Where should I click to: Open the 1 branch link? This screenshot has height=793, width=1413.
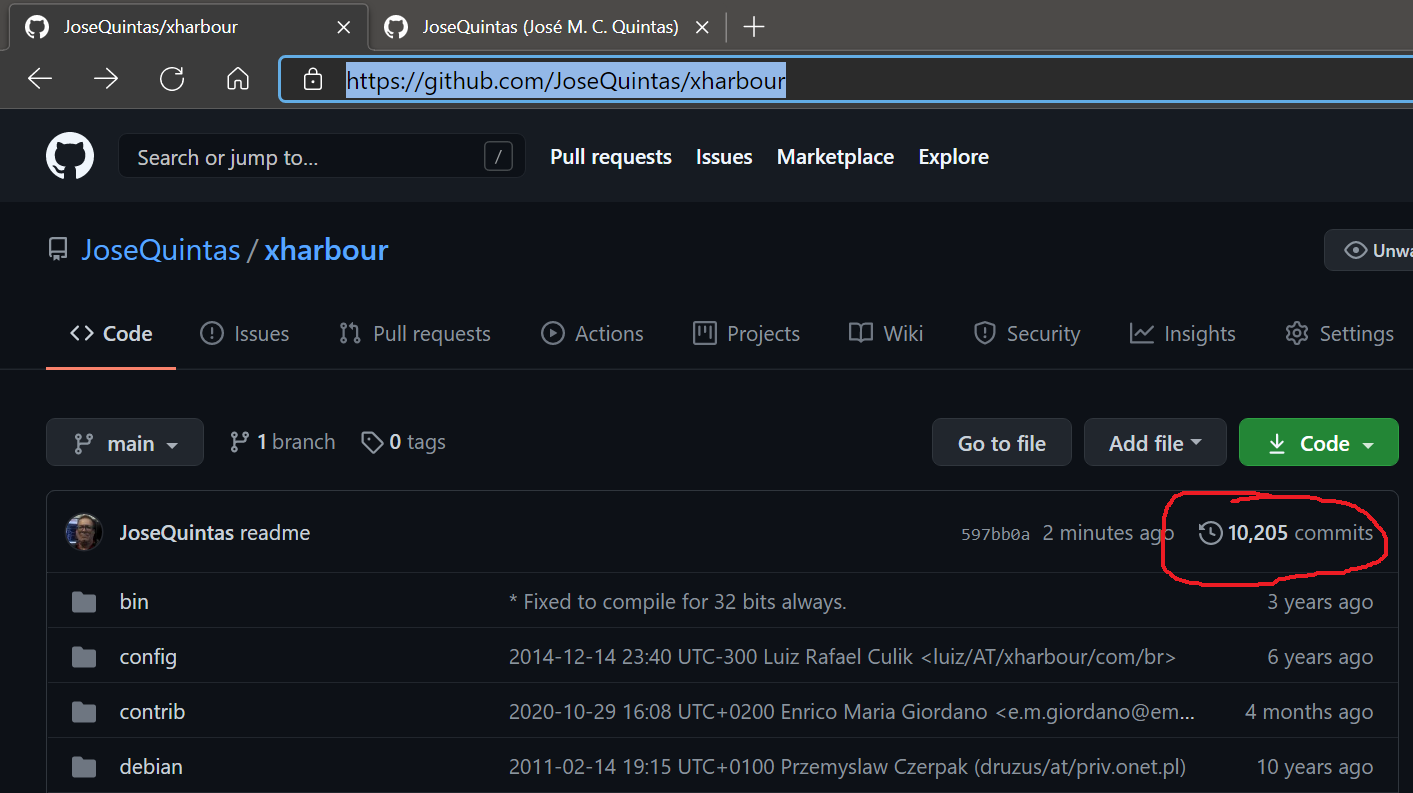click(x=283, y=442)
